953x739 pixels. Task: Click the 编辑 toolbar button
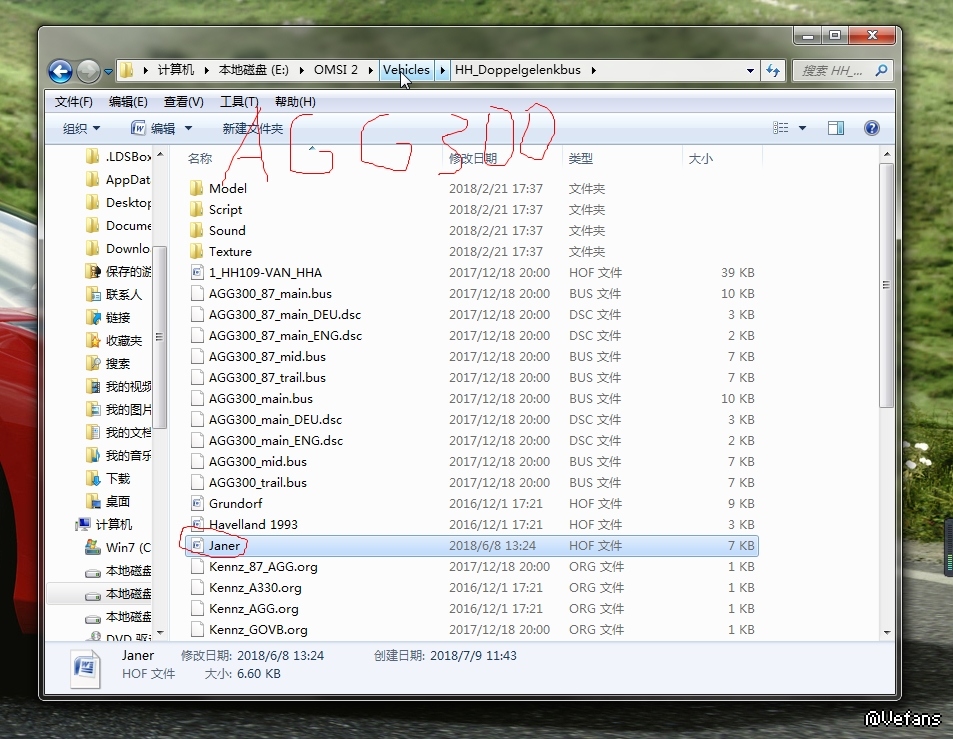tap(153, 128)
